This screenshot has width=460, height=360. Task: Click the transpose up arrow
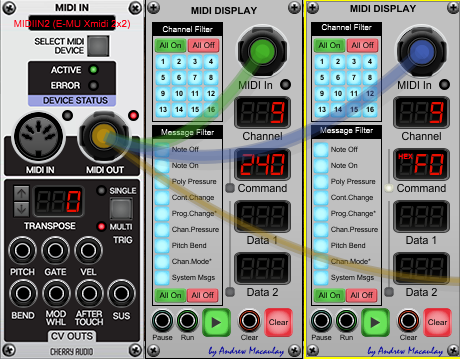(21, 193)
